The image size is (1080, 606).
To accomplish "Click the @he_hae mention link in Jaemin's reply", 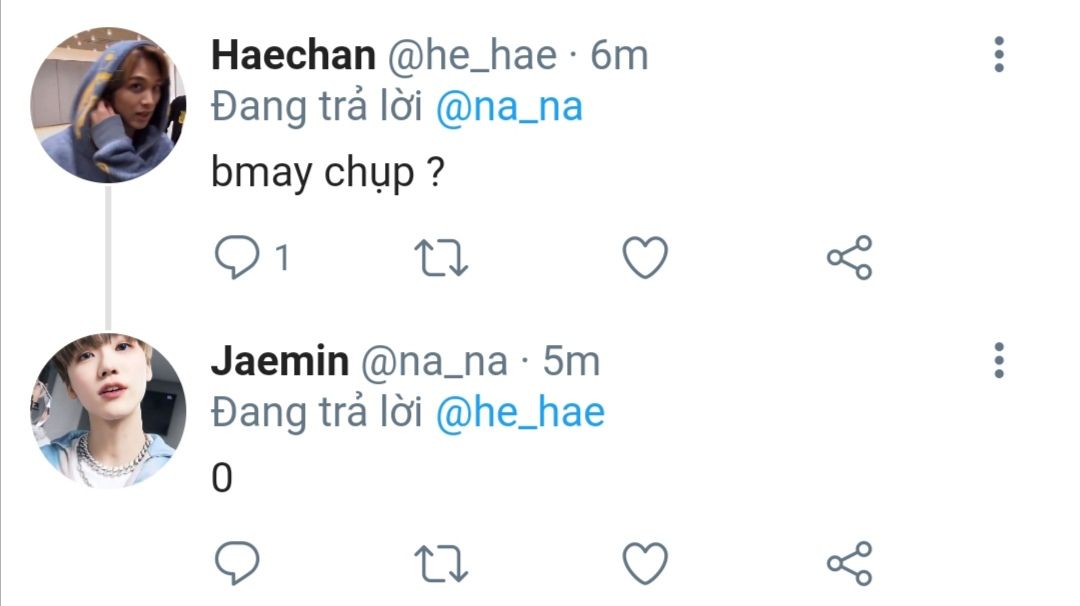I will 520,412.
